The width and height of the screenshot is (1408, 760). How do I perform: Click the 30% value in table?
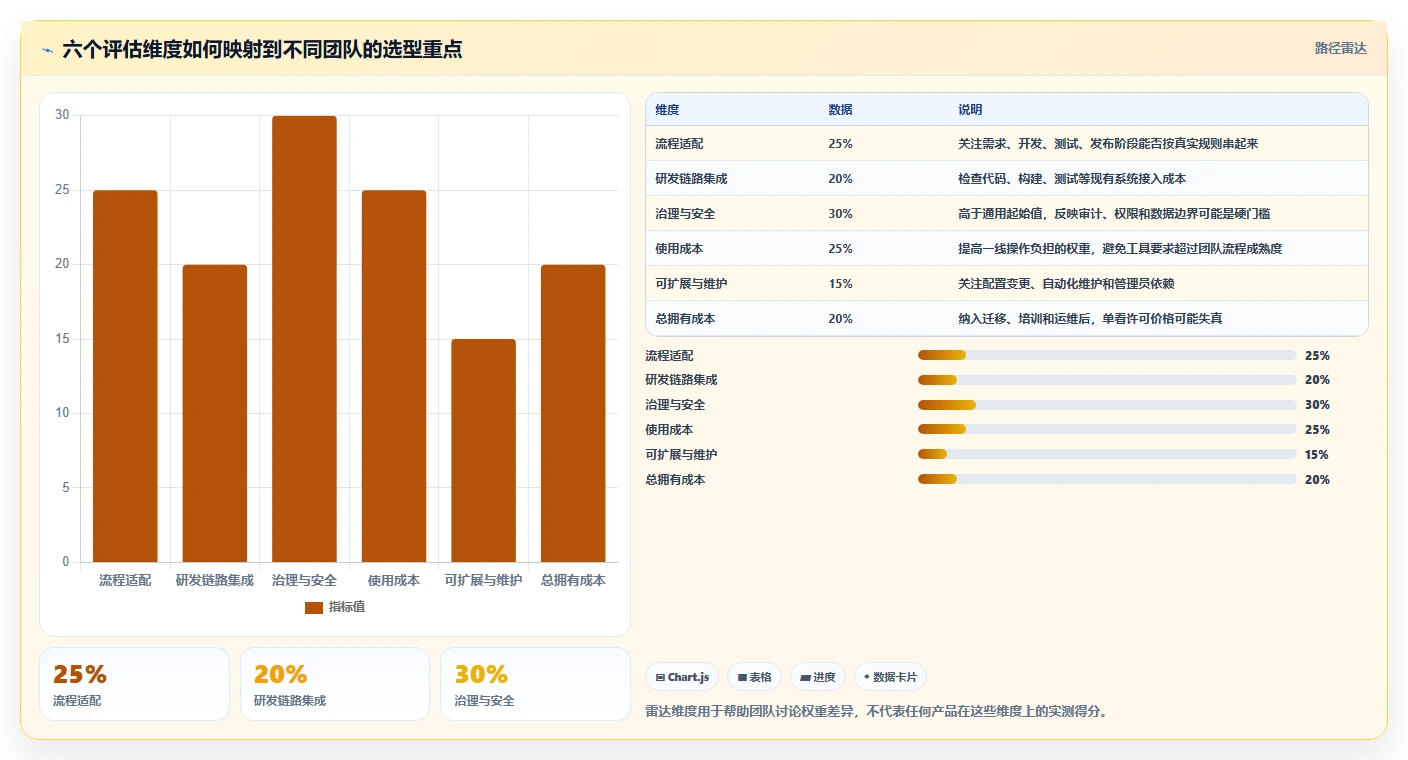click(x=840, y=214)
